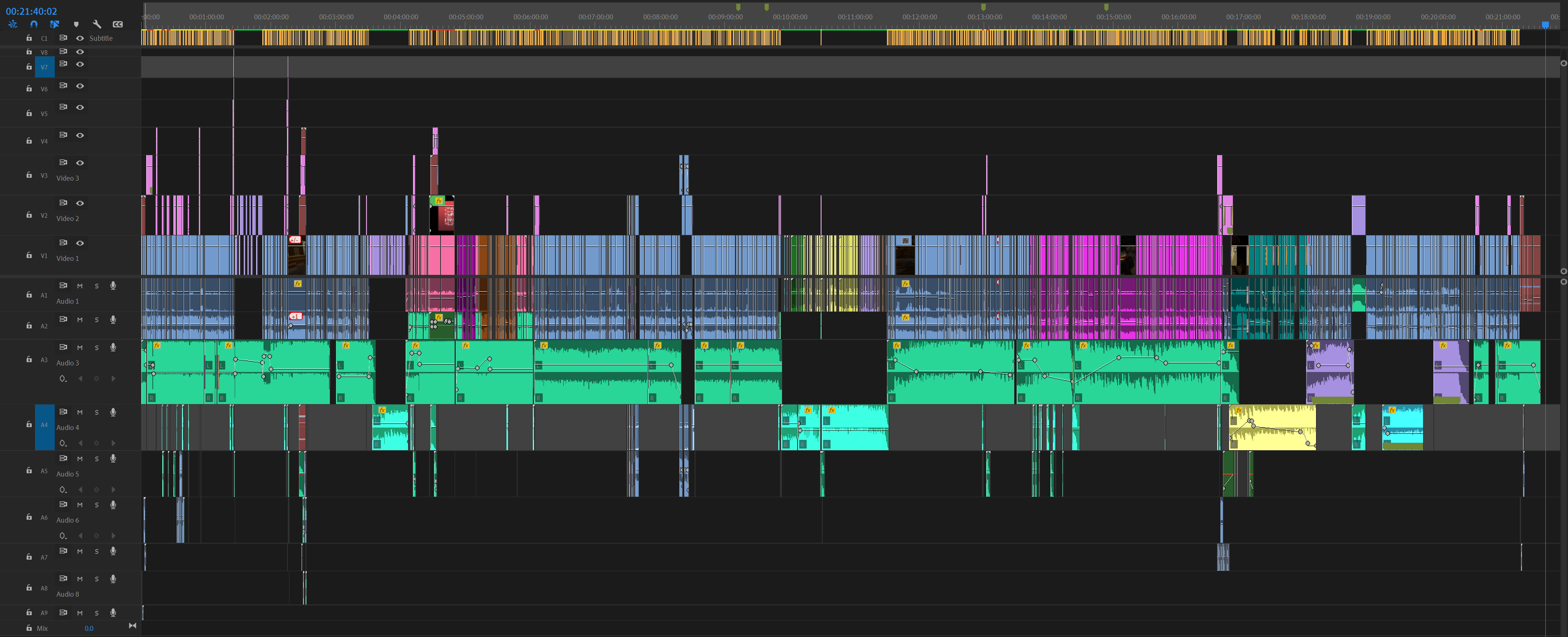1568x637 pixels.
Task: Click the Mix track volume value 0.0
Action: [x=89, y=628]
